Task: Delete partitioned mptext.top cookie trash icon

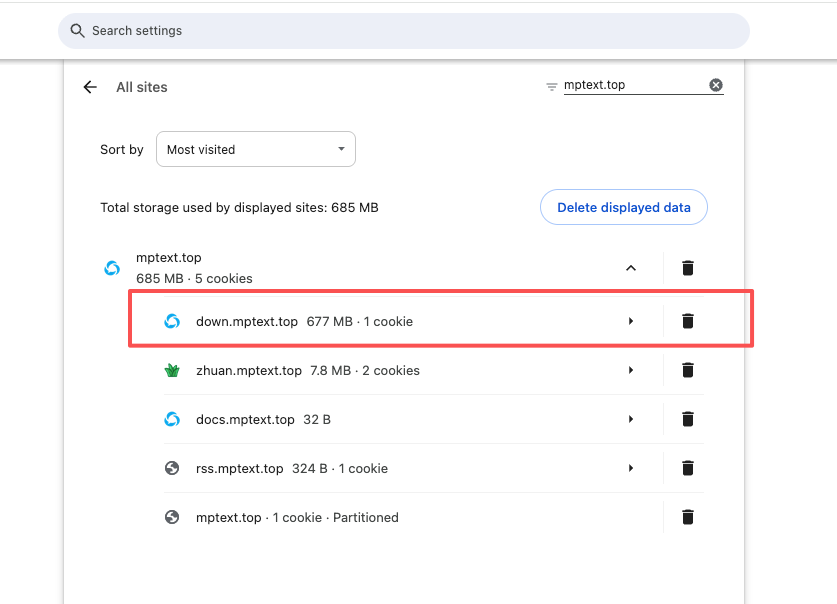Action: click(688, 517)
